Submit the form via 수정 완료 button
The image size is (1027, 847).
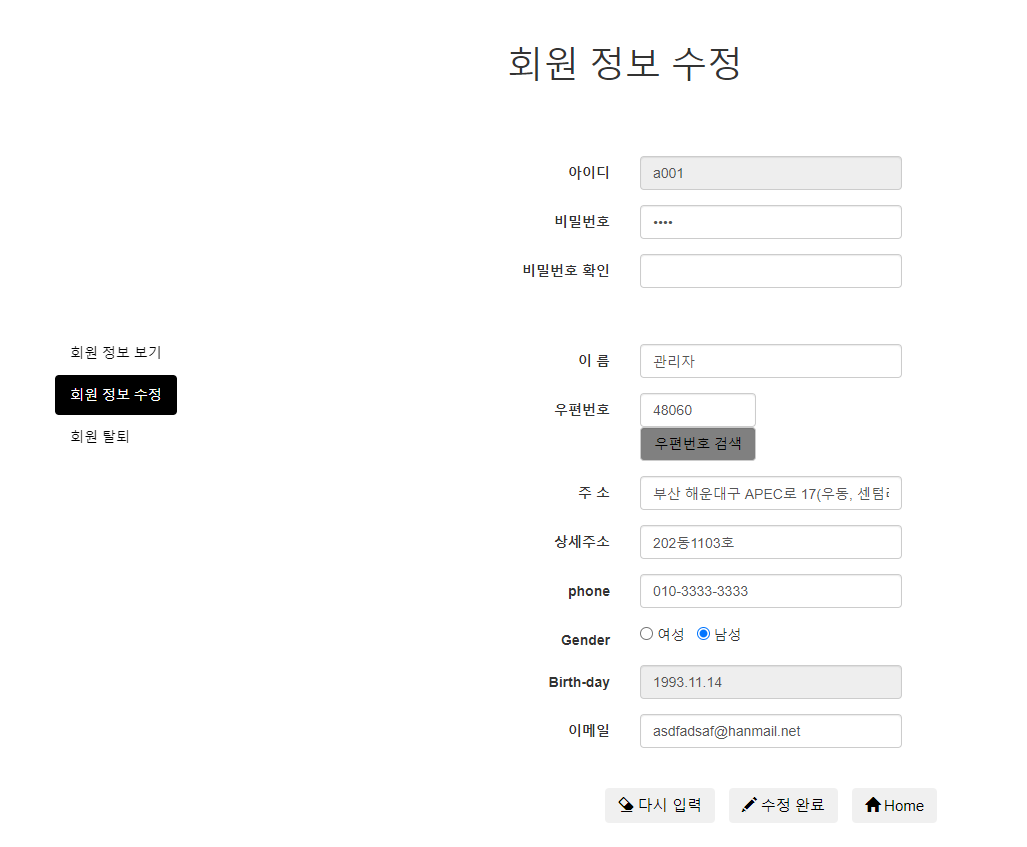(x=783, y=805)
